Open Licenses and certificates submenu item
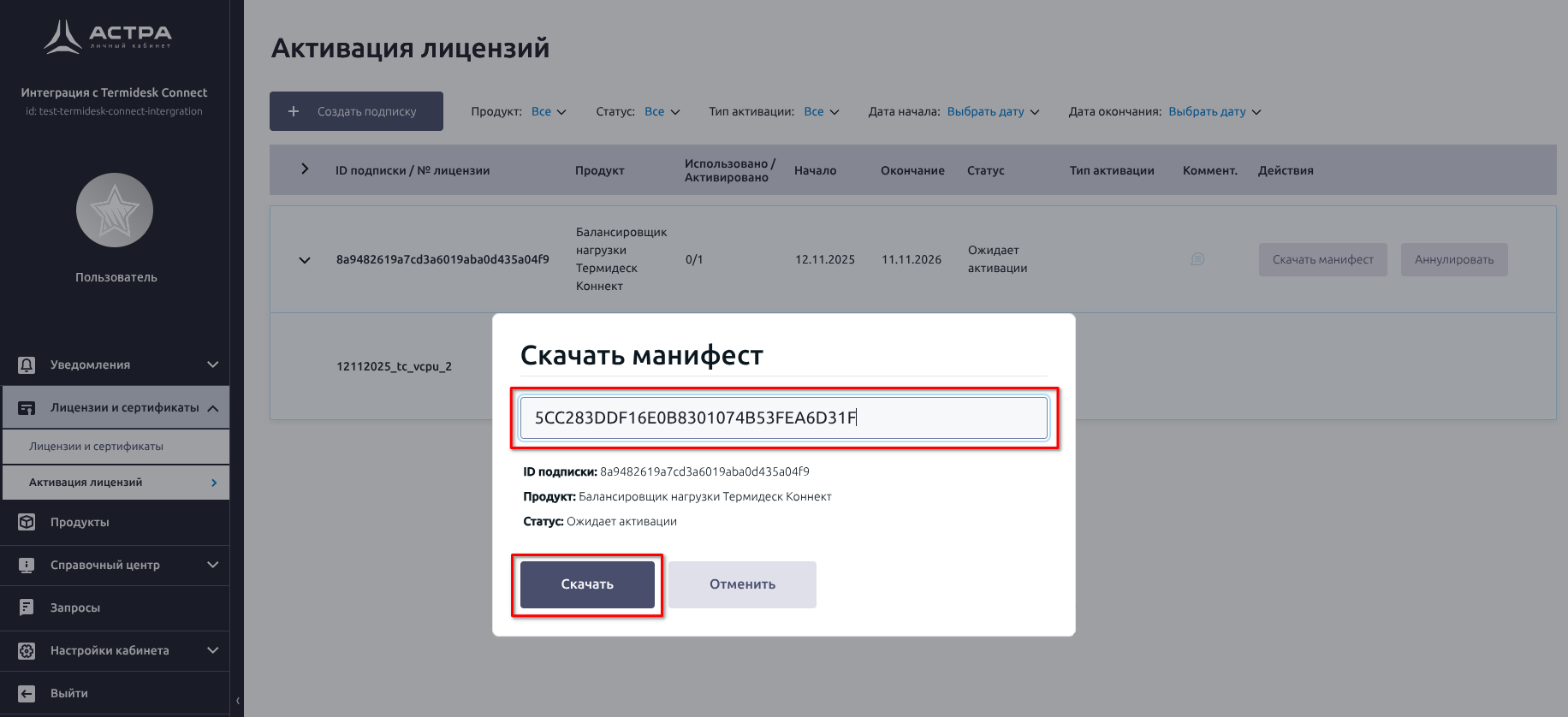Screen dimensions: 1568x717 (x=116, y=447)
